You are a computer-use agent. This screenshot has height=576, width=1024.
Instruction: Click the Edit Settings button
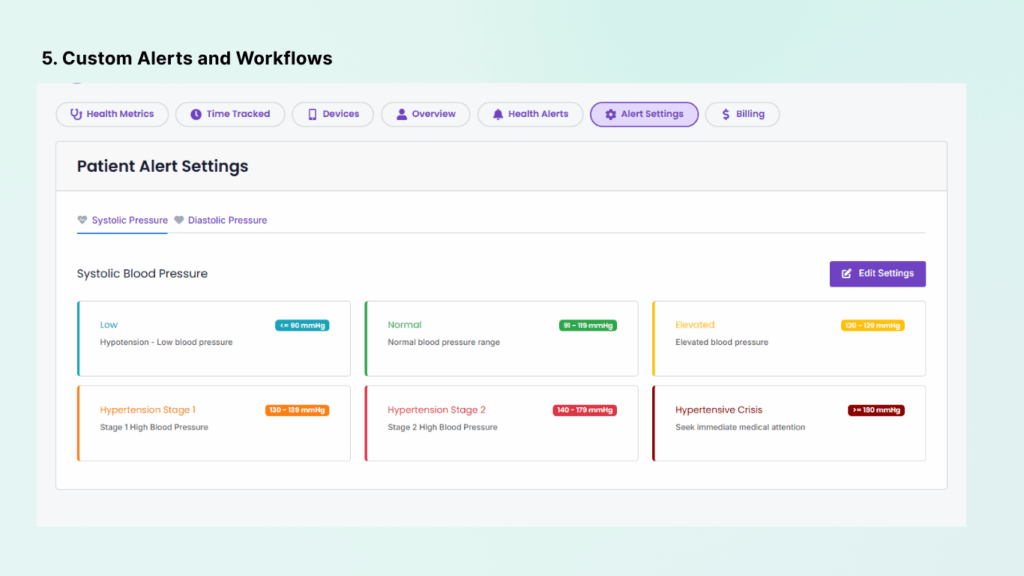click(877, 273)
